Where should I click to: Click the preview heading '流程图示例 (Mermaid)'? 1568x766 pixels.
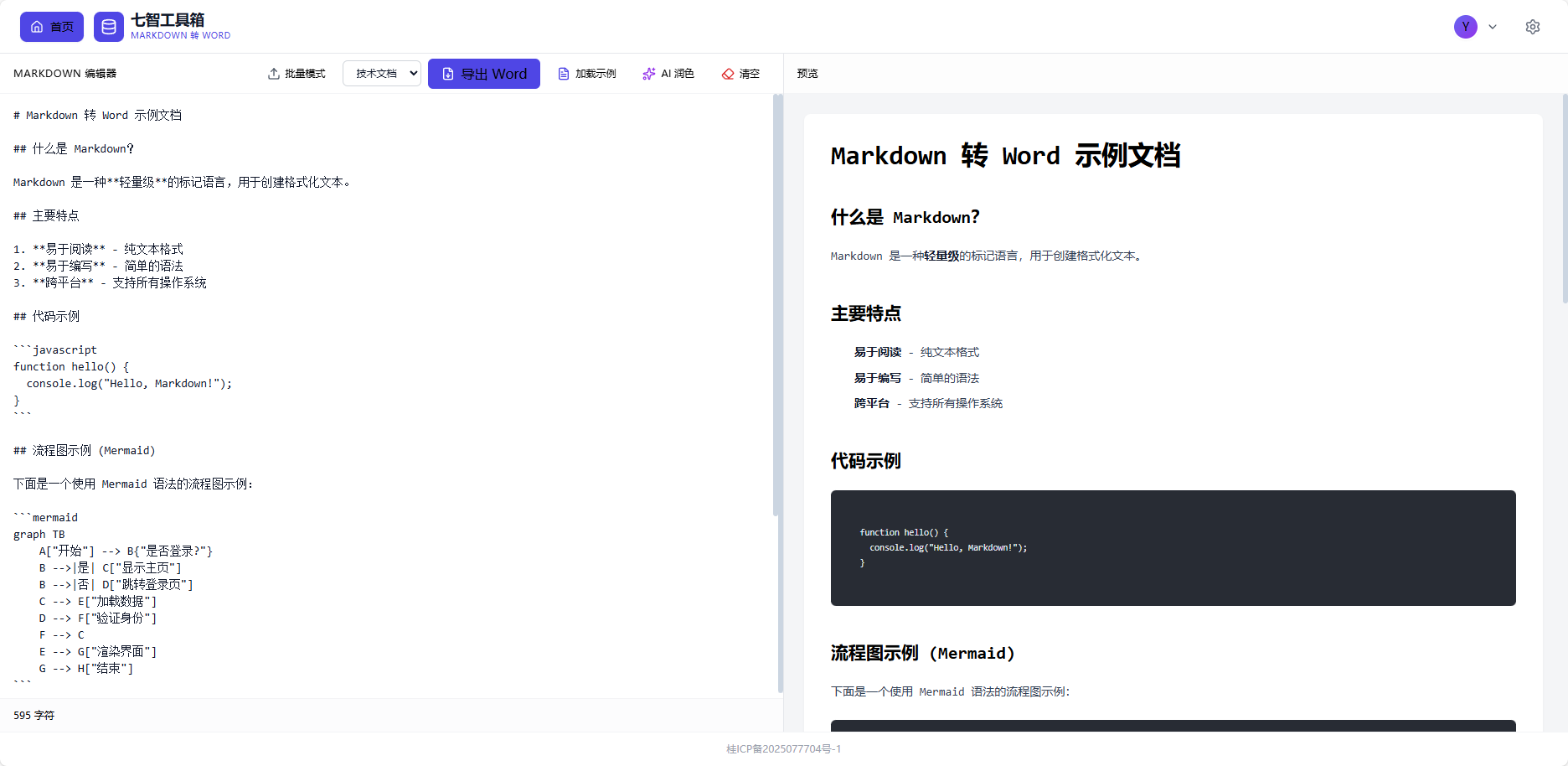click(923, 653)
